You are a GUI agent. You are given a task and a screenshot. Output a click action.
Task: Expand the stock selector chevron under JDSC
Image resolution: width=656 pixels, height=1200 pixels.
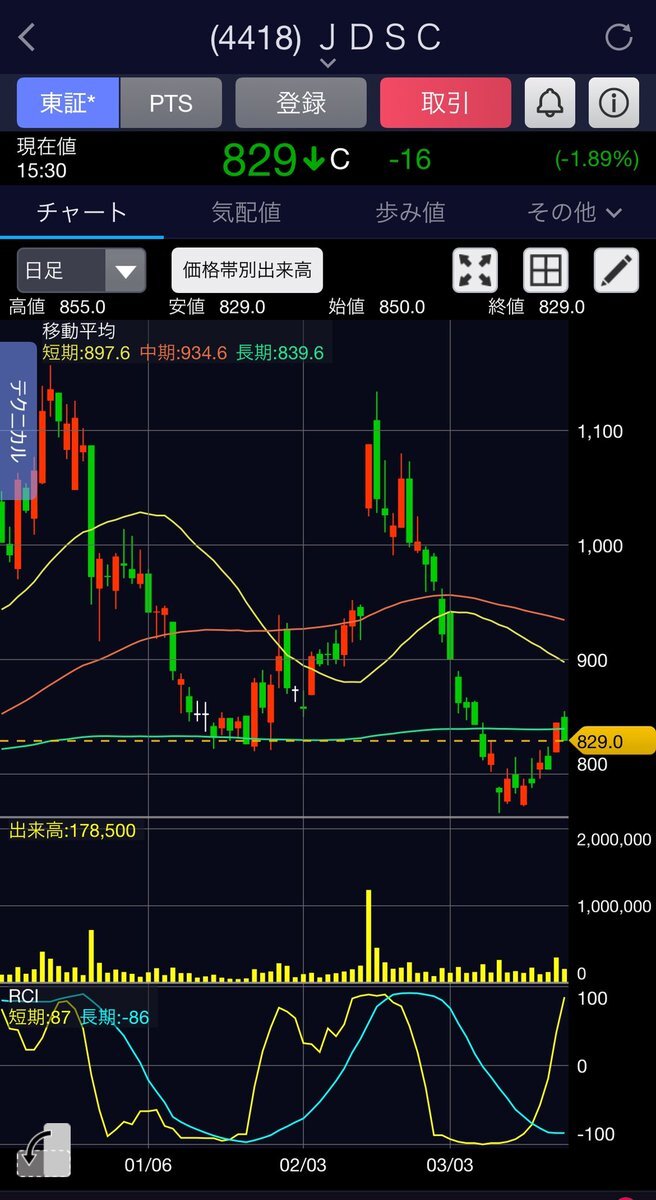(x=328, y=63)
